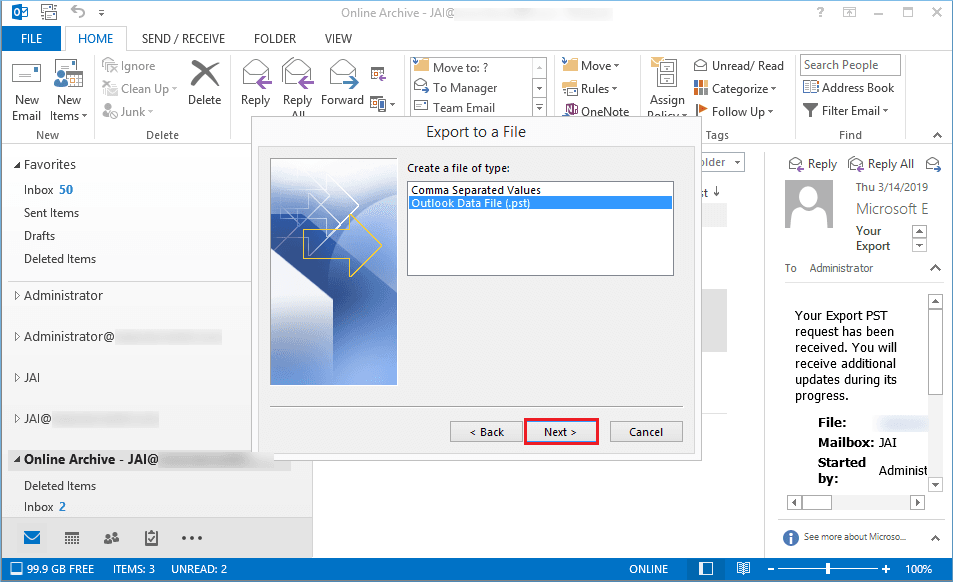Switch to Normal view in status bar
953x582 pixels.
click(706, 569)
